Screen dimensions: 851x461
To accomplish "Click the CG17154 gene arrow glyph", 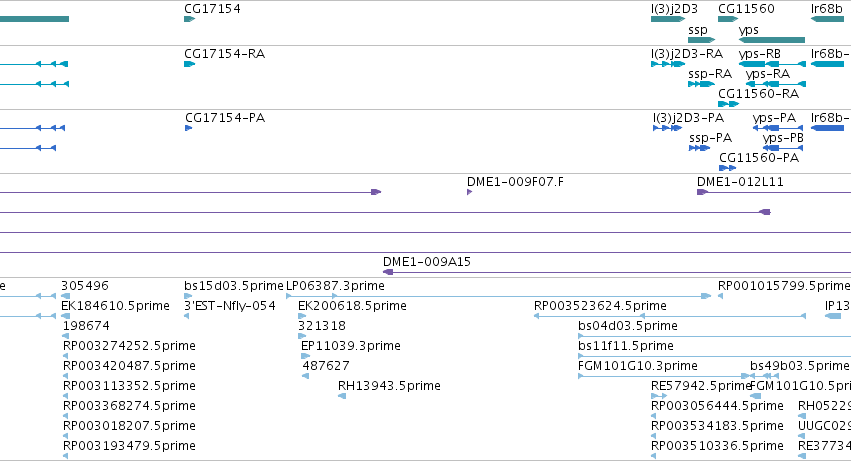I will coord(189,19).
